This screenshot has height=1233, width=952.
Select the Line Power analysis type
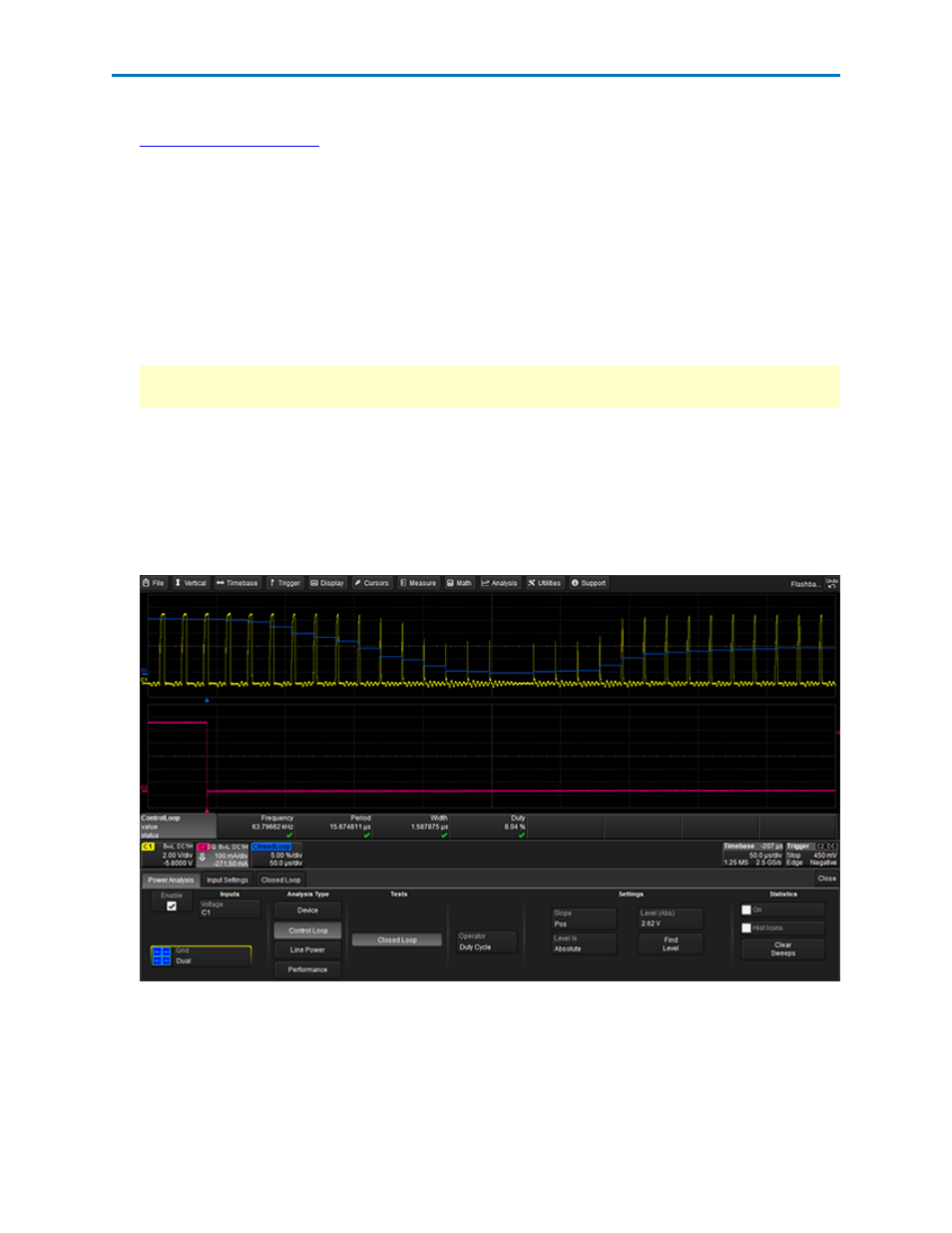tap(307, 950)
